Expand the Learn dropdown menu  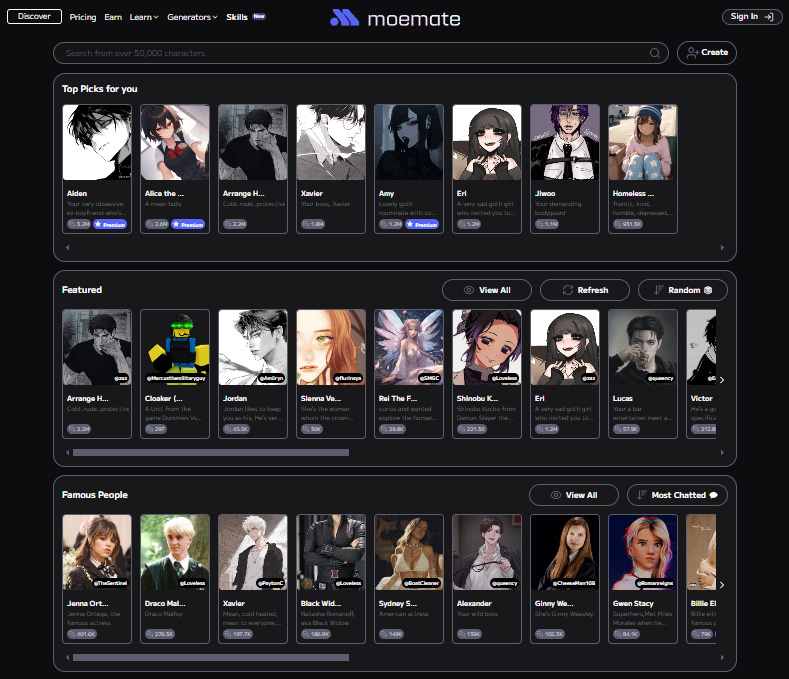coord(144,17)
